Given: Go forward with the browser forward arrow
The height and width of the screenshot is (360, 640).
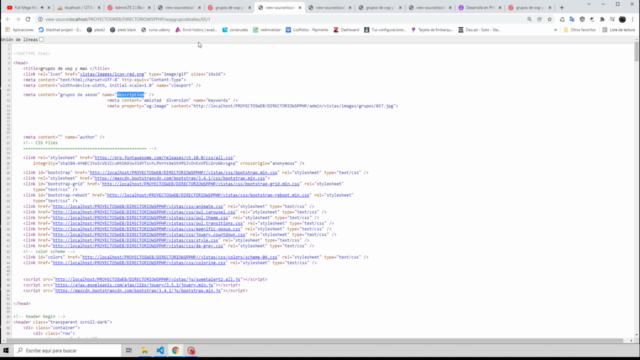Looking at the screenshot, I should (x=18, y=19).
